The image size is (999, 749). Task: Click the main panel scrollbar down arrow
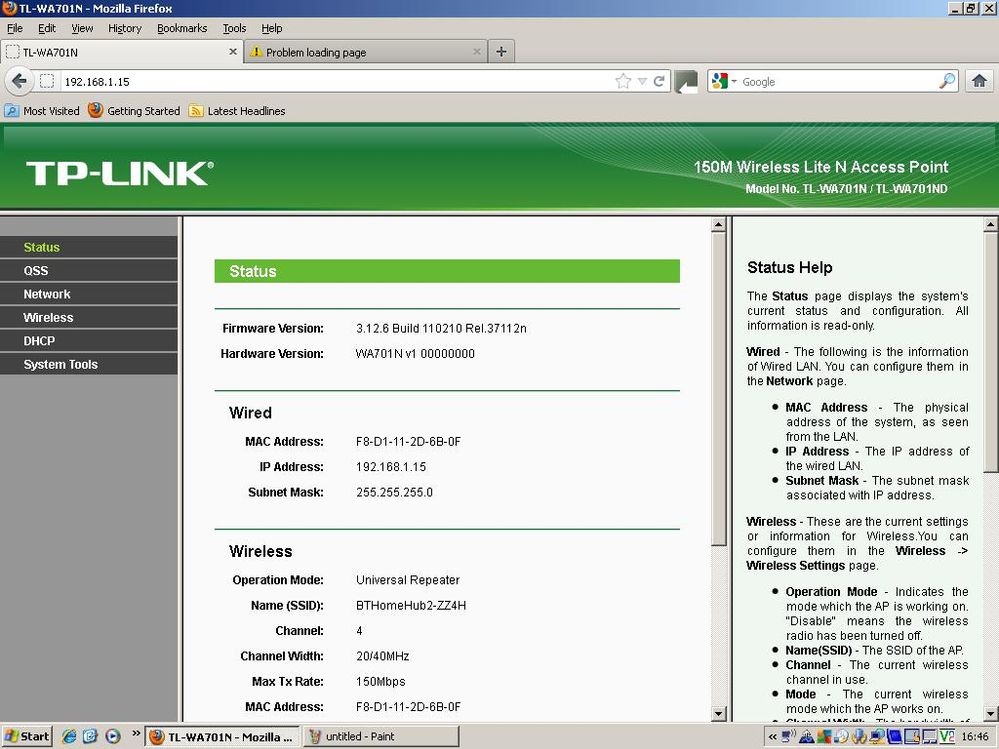[718, 714]
